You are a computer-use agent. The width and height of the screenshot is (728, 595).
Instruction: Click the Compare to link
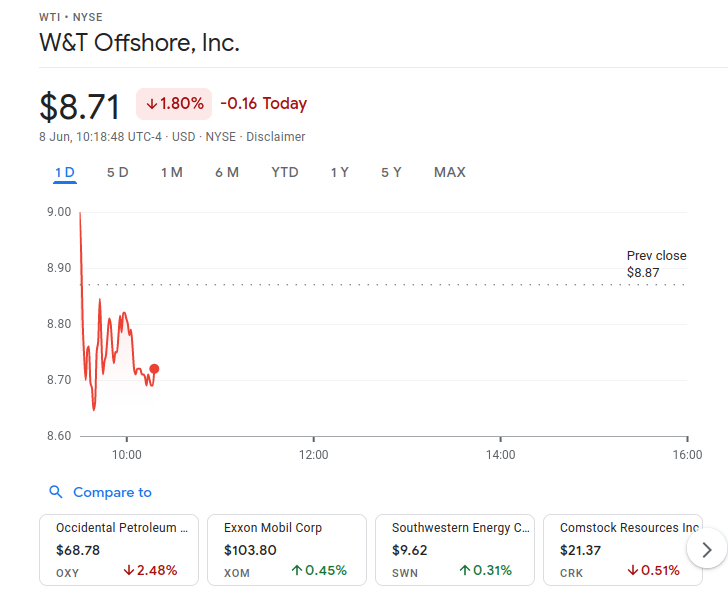112,492
